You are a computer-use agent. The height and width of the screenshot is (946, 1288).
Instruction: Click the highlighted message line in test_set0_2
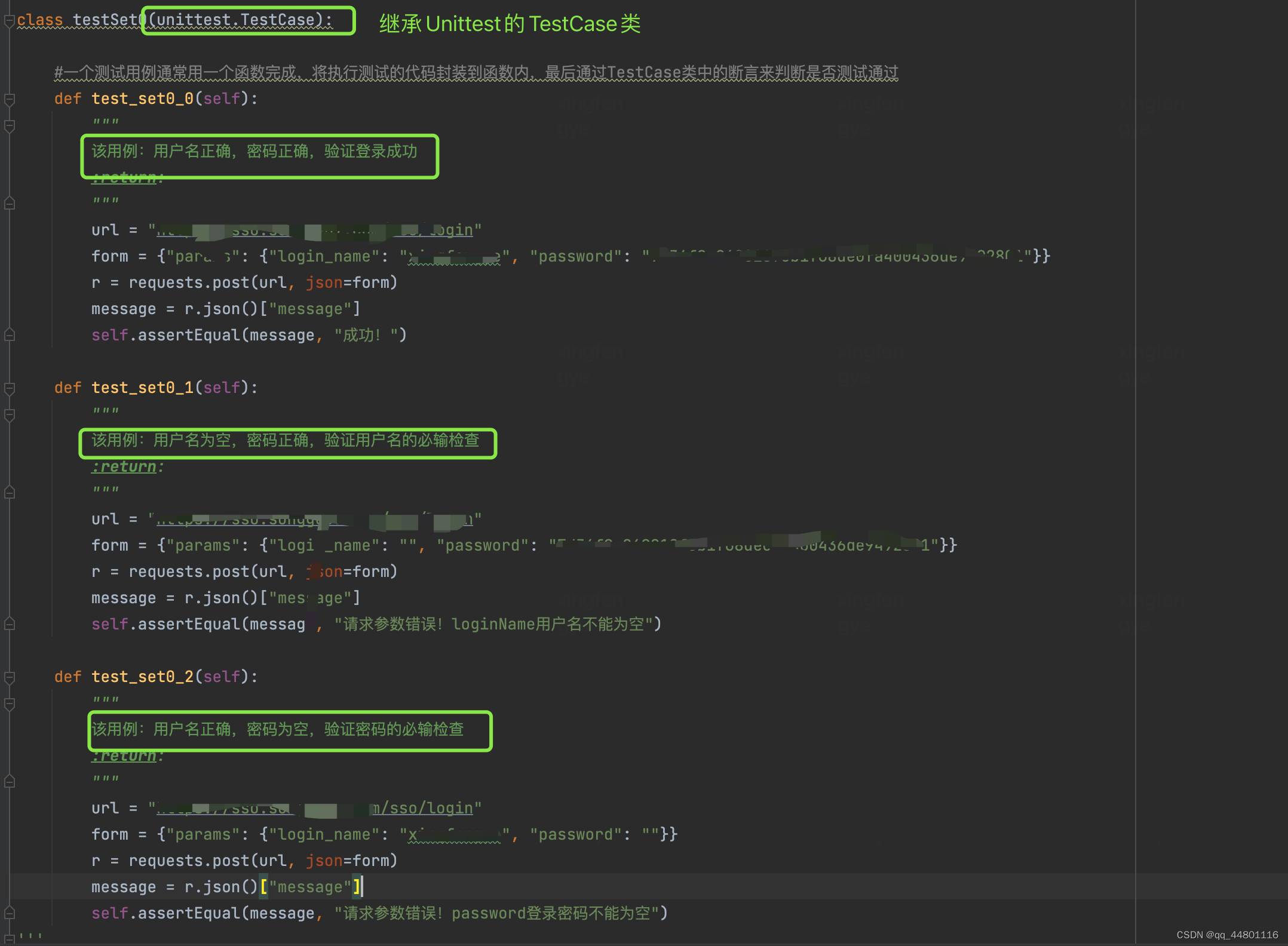point(227,887)
